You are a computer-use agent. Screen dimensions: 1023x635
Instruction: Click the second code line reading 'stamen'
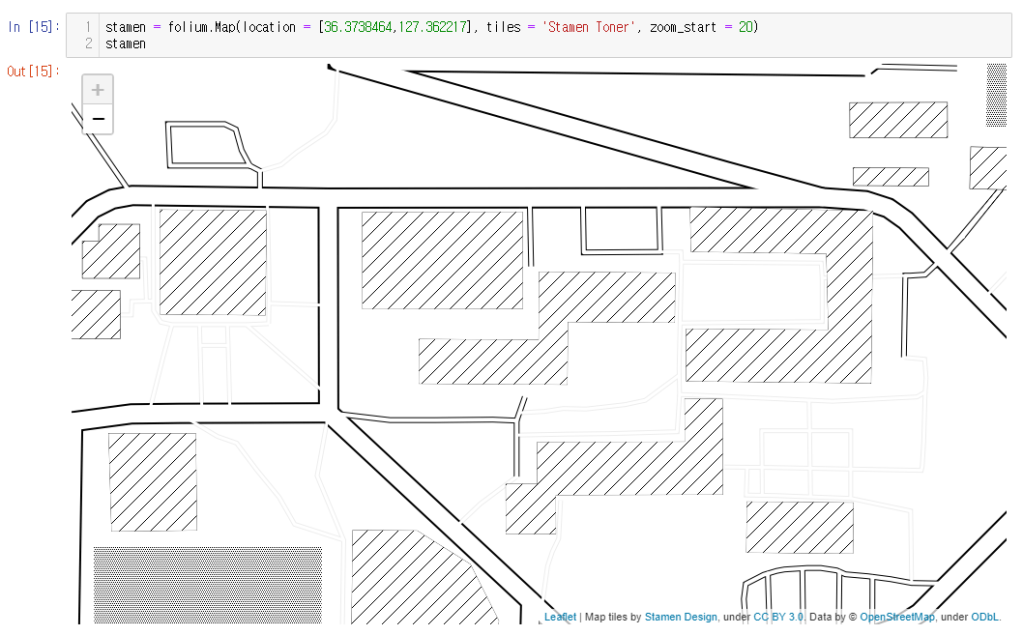click(x=126, y=44)
